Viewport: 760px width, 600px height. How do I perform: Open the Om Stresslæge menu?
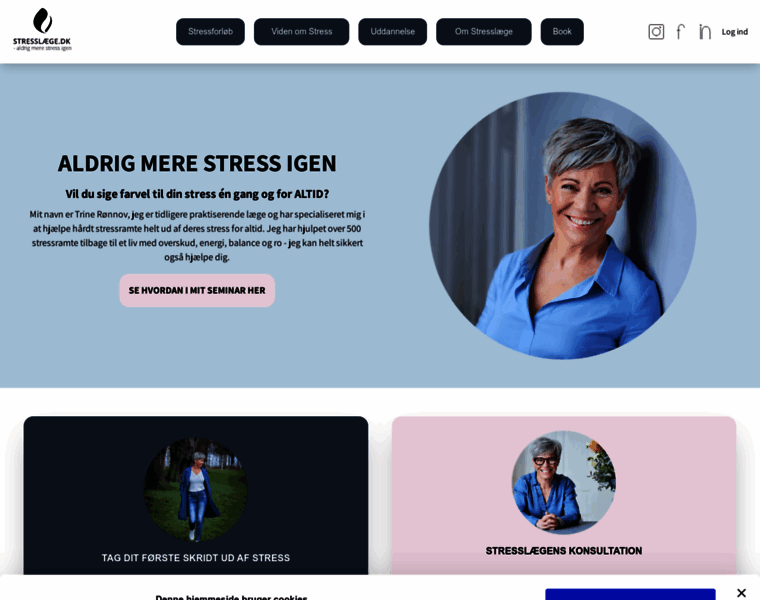coord(484,32)
